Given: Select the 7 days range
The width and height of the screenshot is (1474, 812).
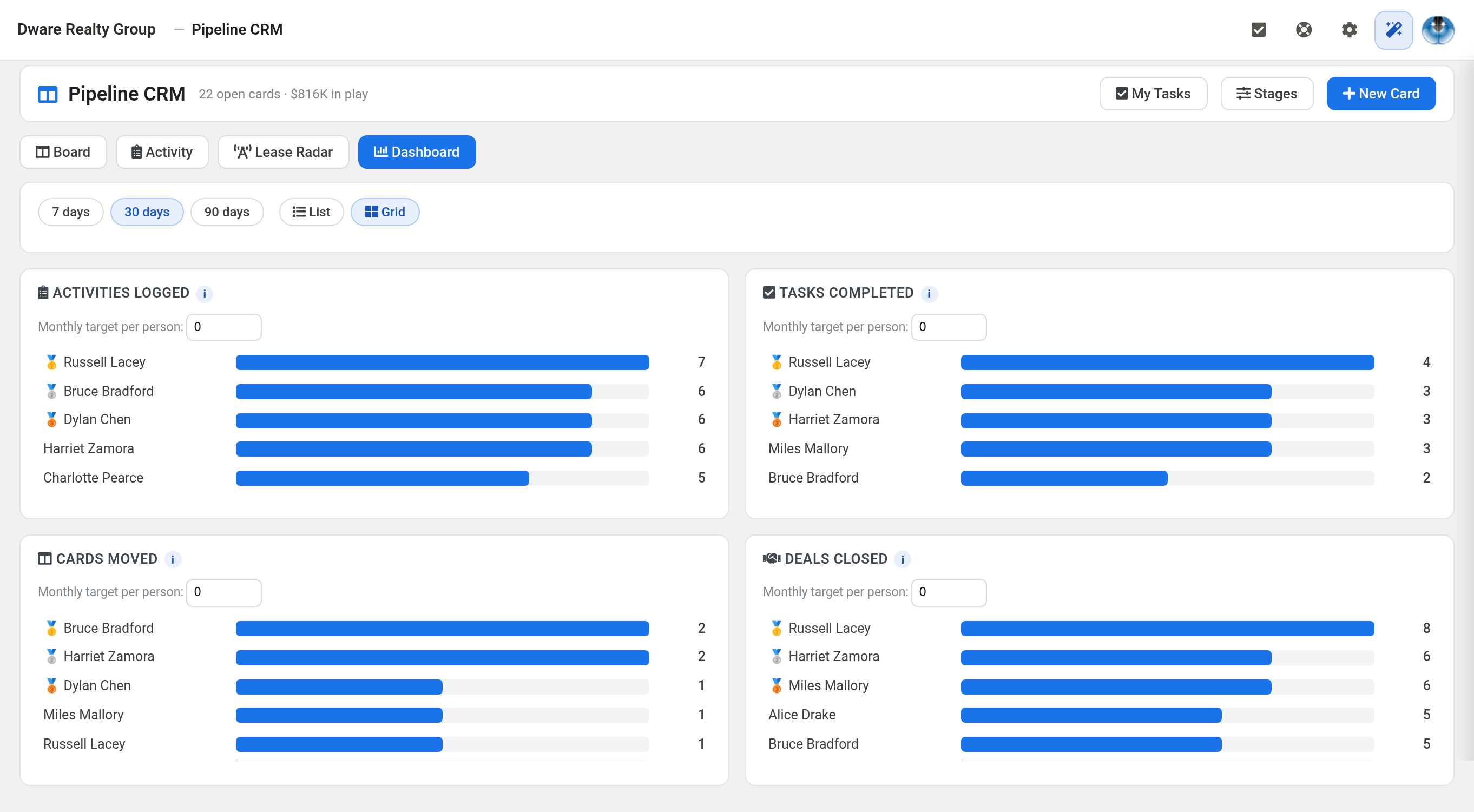Looking at the screenshot, I should coord(70,212).
